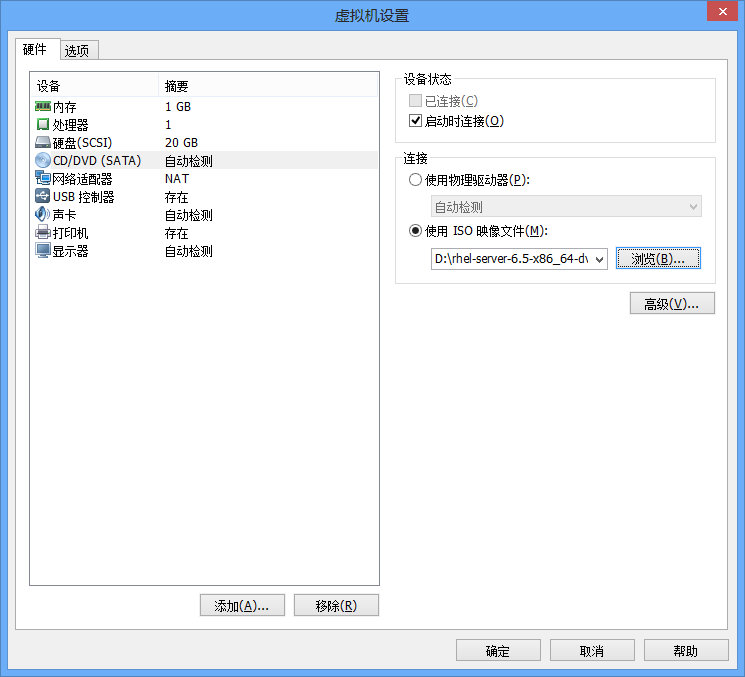Screen dimensions: 745x677
Task: Click the CD/DVD (SATA) disc icon
Action: click(43, 160)
